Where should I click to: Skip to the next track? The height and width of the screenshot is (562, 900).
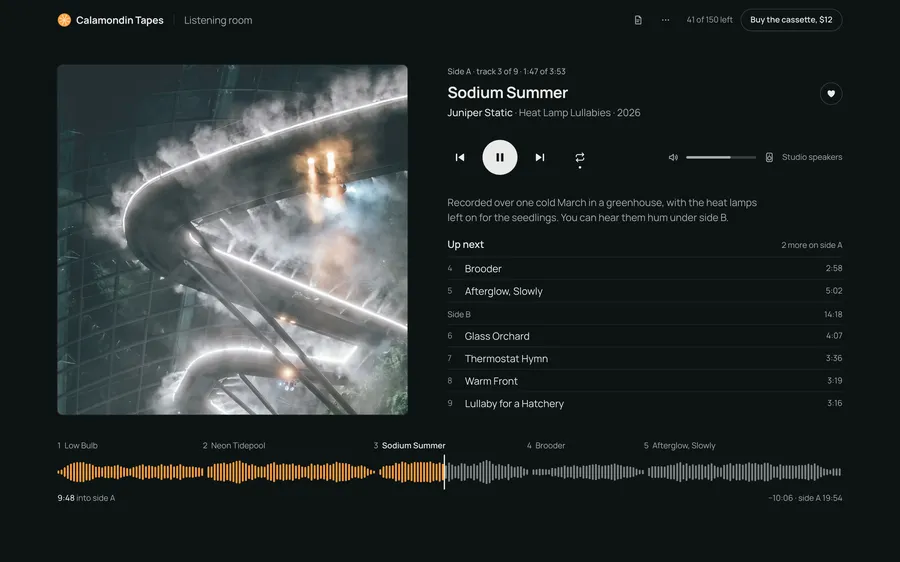click(x=540, y=157)
